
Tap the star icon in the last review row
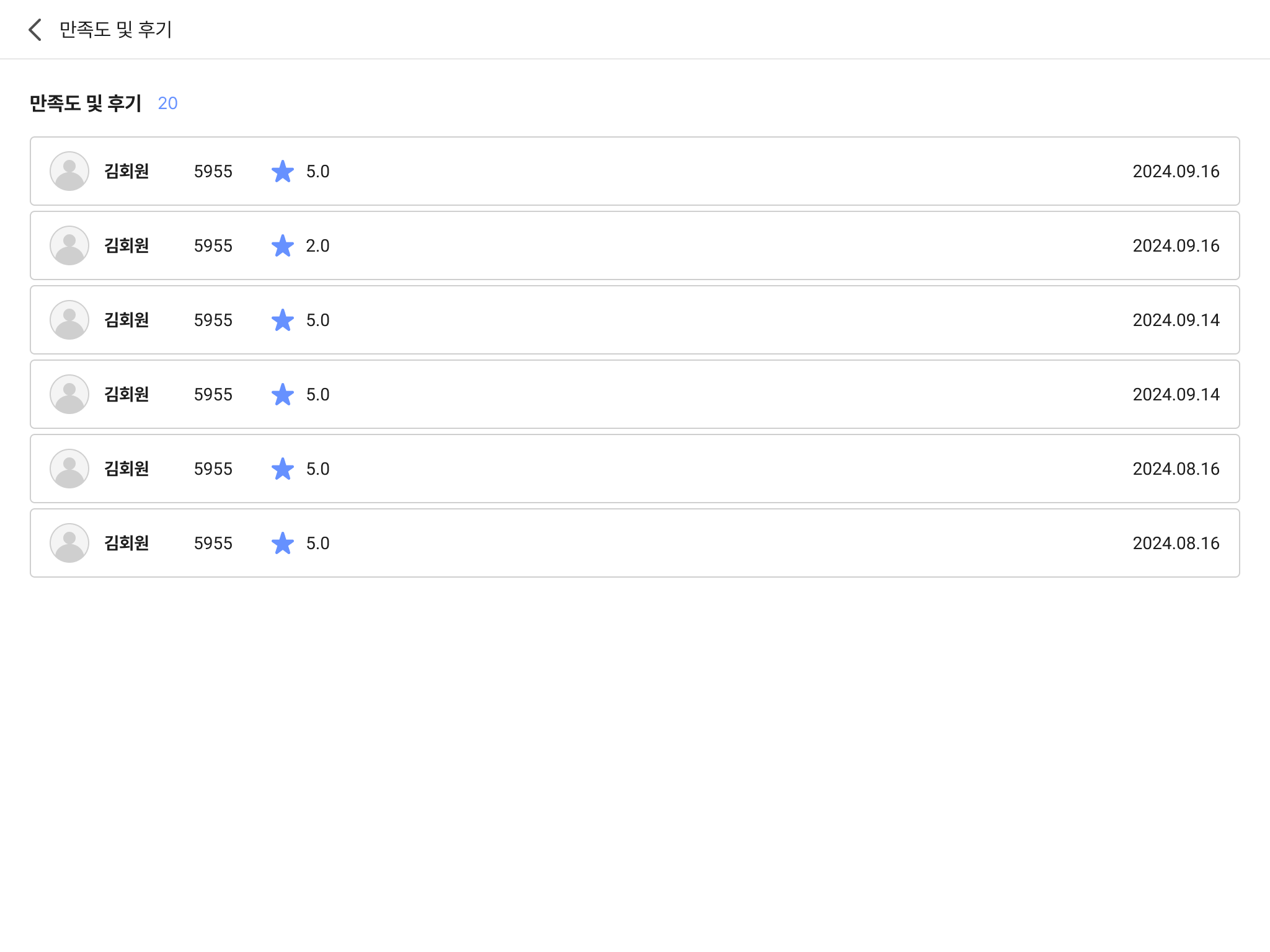click(x=283, y=543)
